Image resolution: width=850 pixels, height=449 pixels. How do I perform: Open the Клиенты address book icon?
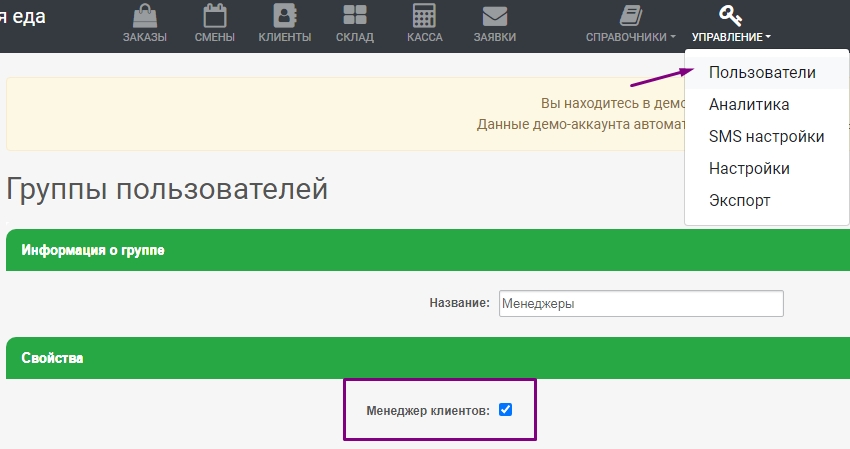click(284, 16)
